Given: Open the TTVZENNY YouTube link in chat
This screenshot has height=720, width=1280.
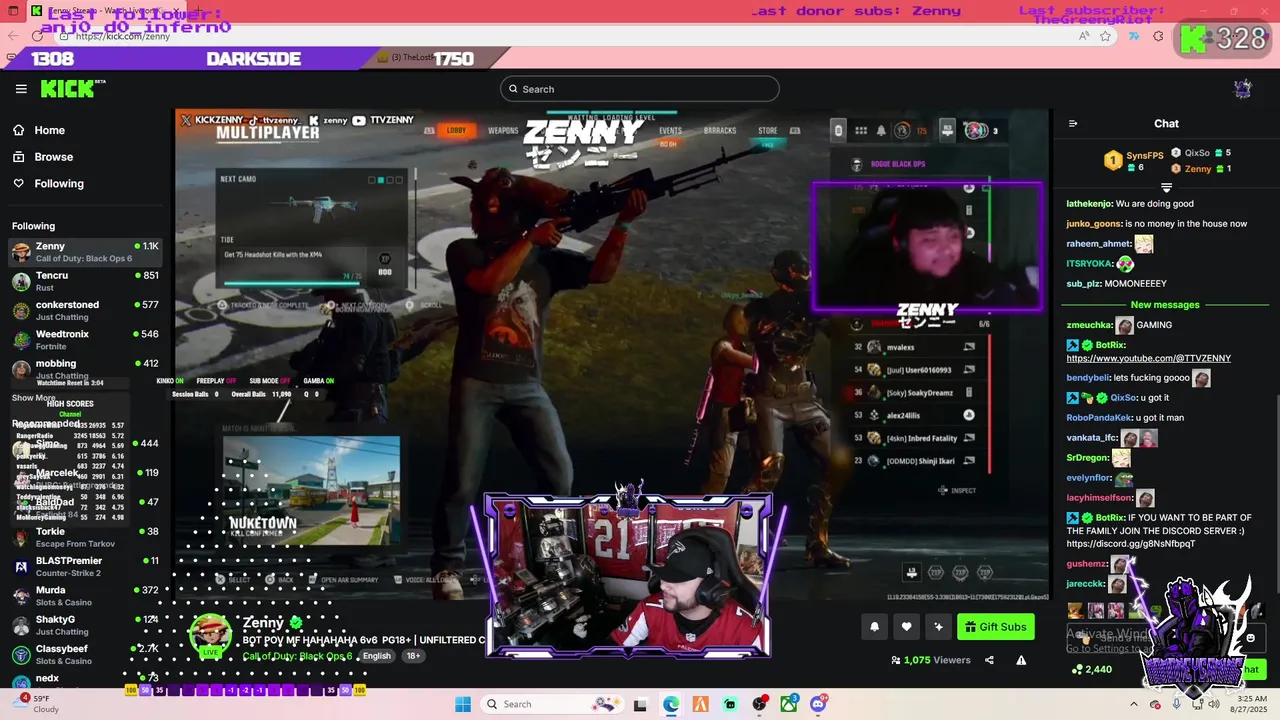Looking at the screenshot, I should (x=1148, y=358).
